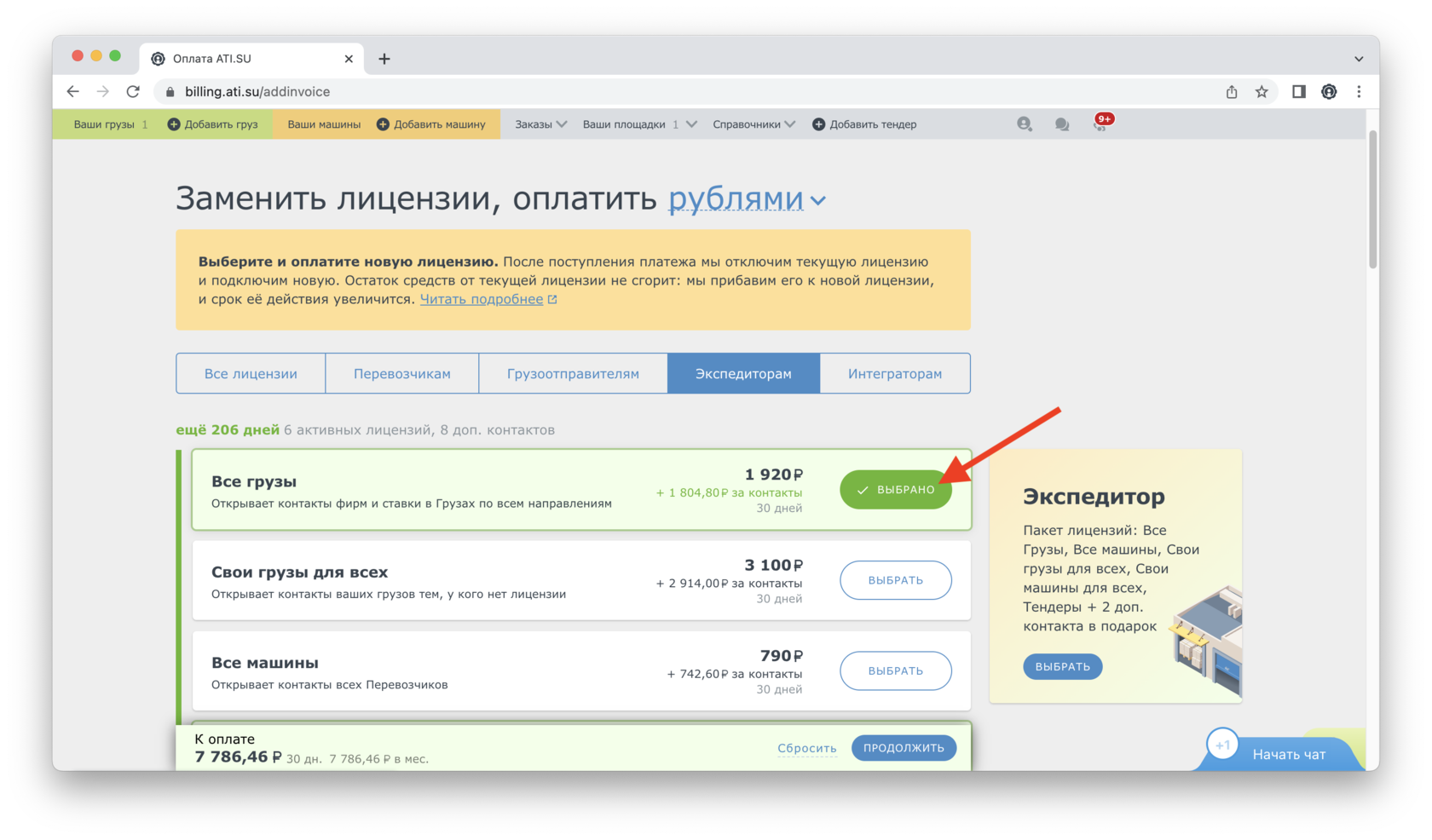Click the plus icon beside Добавить машину
Image resolution: width=1432 pixels, height=840 pixels.
pyautogui.click(x=383, y=124)
